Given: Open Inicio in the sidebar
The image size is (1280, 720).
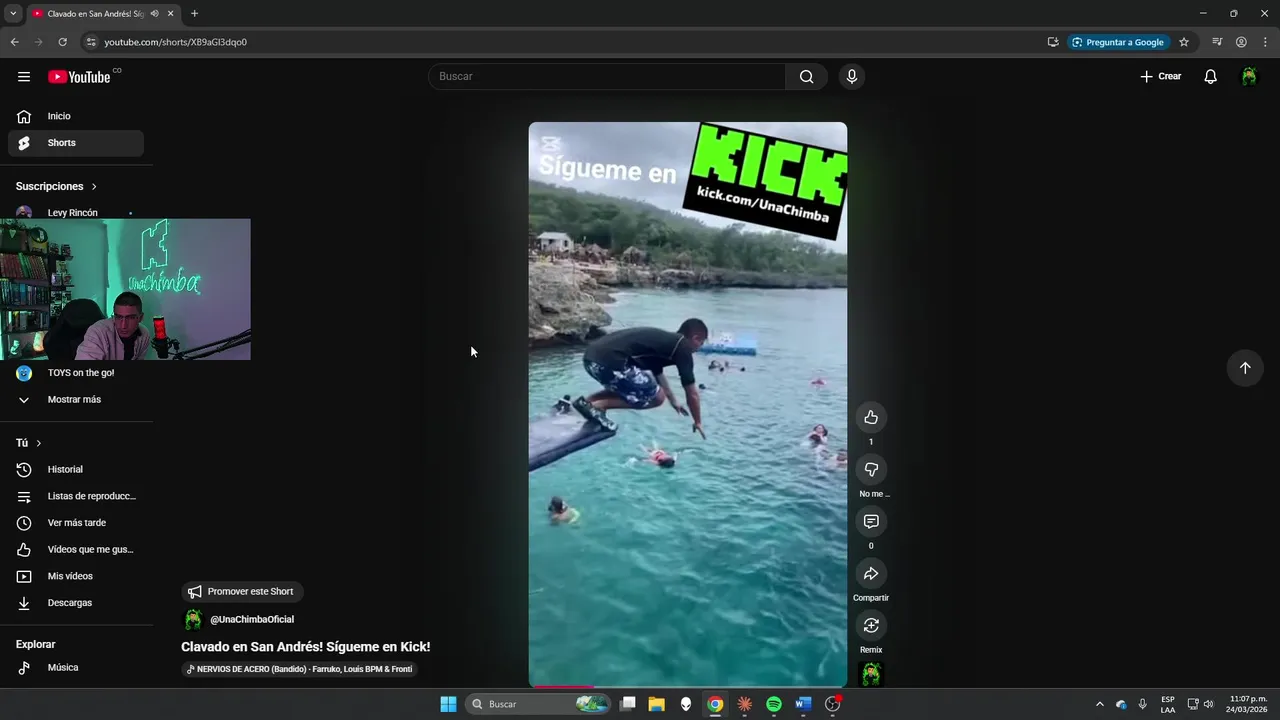Looking at the screenshot, I should point(76,116).
